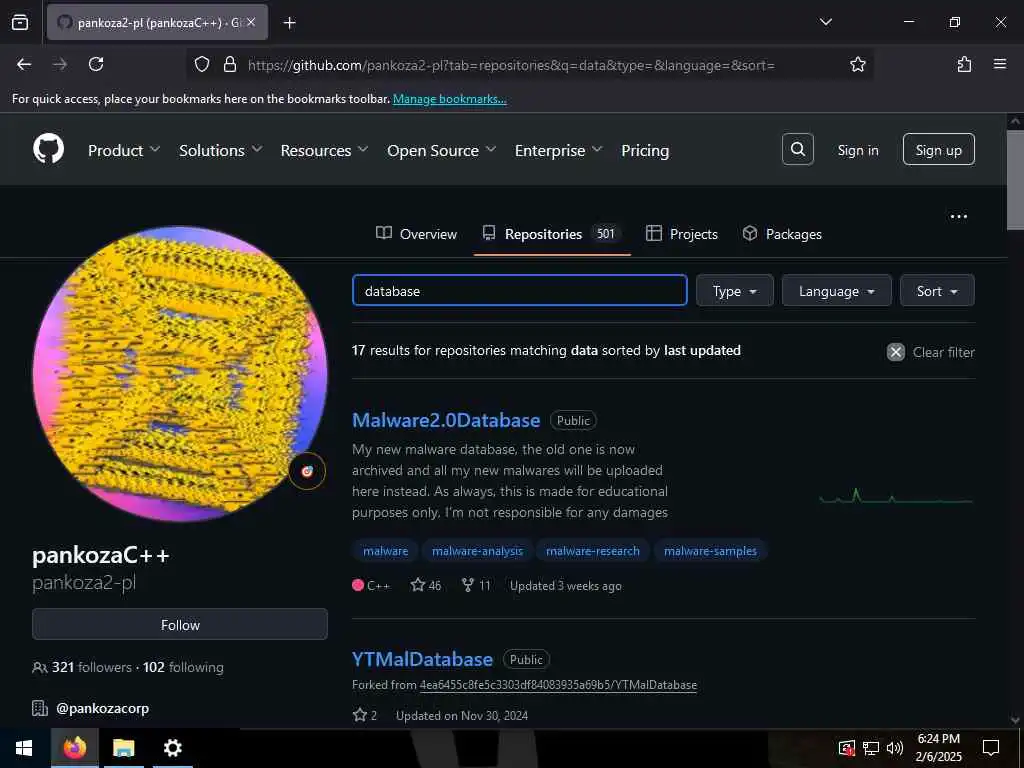The height and width of the screenshot is (768, 1024).
Task: Click the achievement badge on the avatar
Action: click(307, 471)
